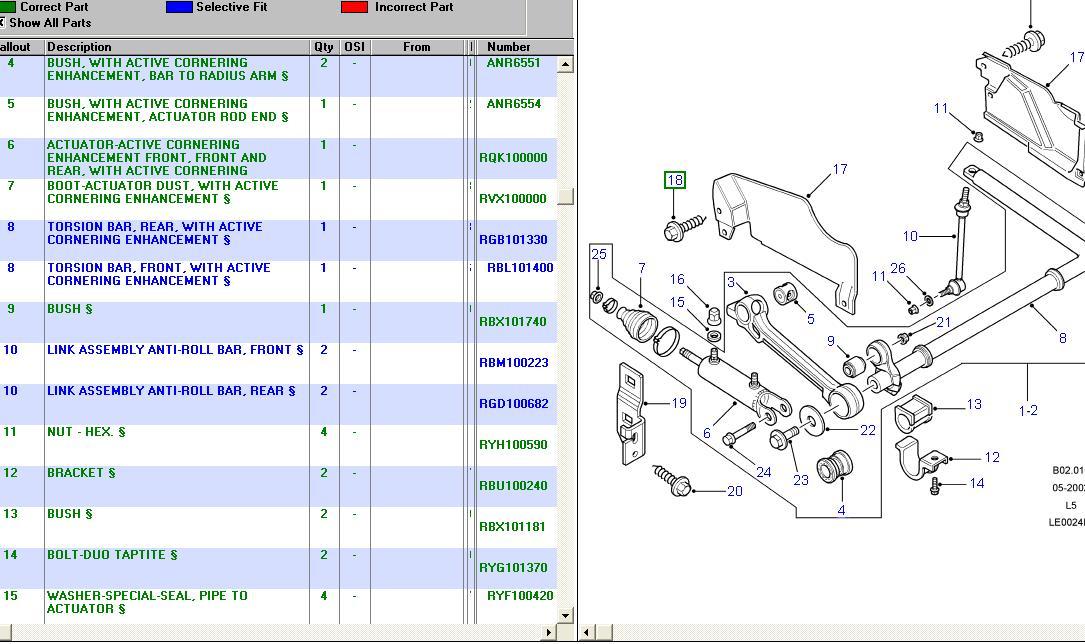This screenshot has width=1085, height=644.
Task: Select the bracket drawing labeled 19
Action: tap(630, 414)
